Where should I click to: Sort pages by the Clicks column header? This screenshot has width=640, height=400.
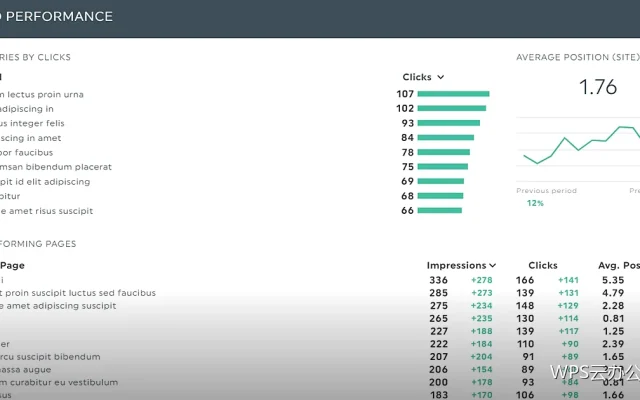pyautogui.click(x=543, y=266)
